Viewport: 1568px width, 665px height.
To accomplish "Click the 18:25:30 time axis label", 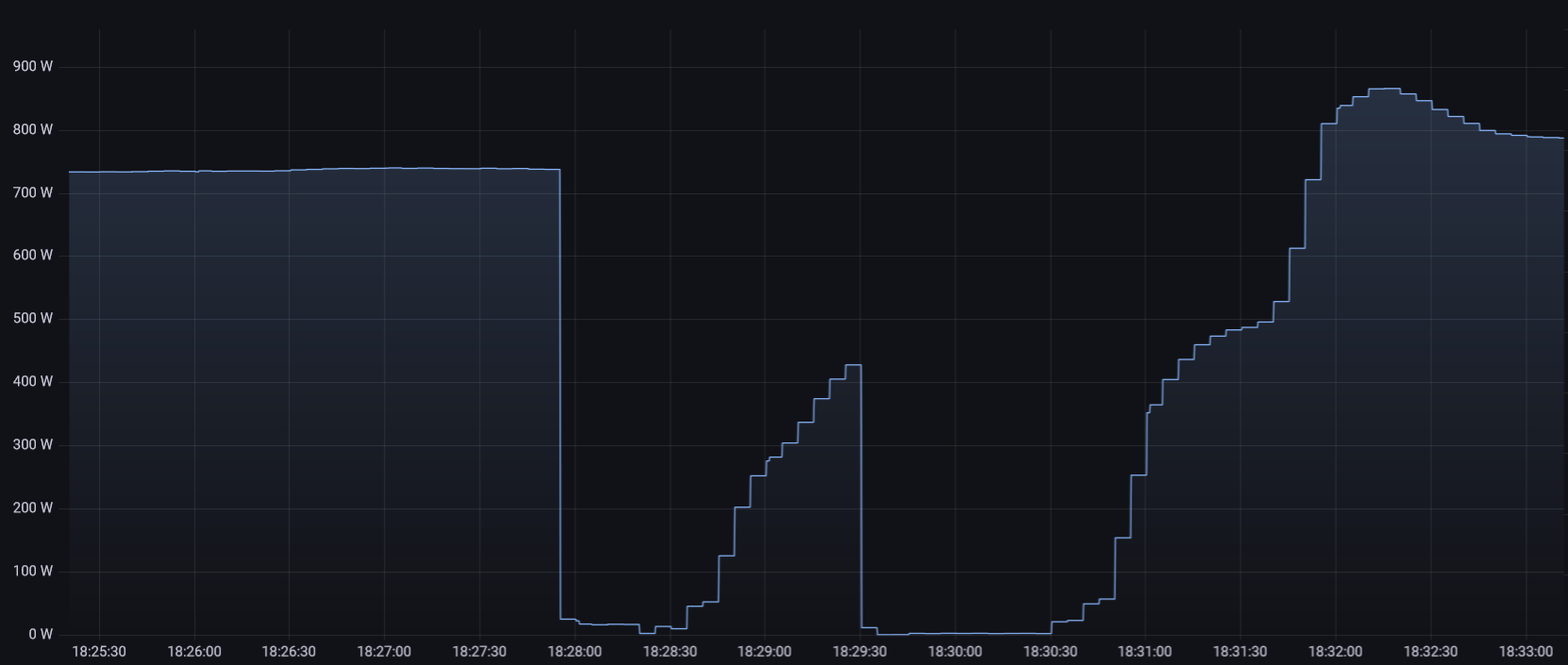I will click(x=99, y=652).
